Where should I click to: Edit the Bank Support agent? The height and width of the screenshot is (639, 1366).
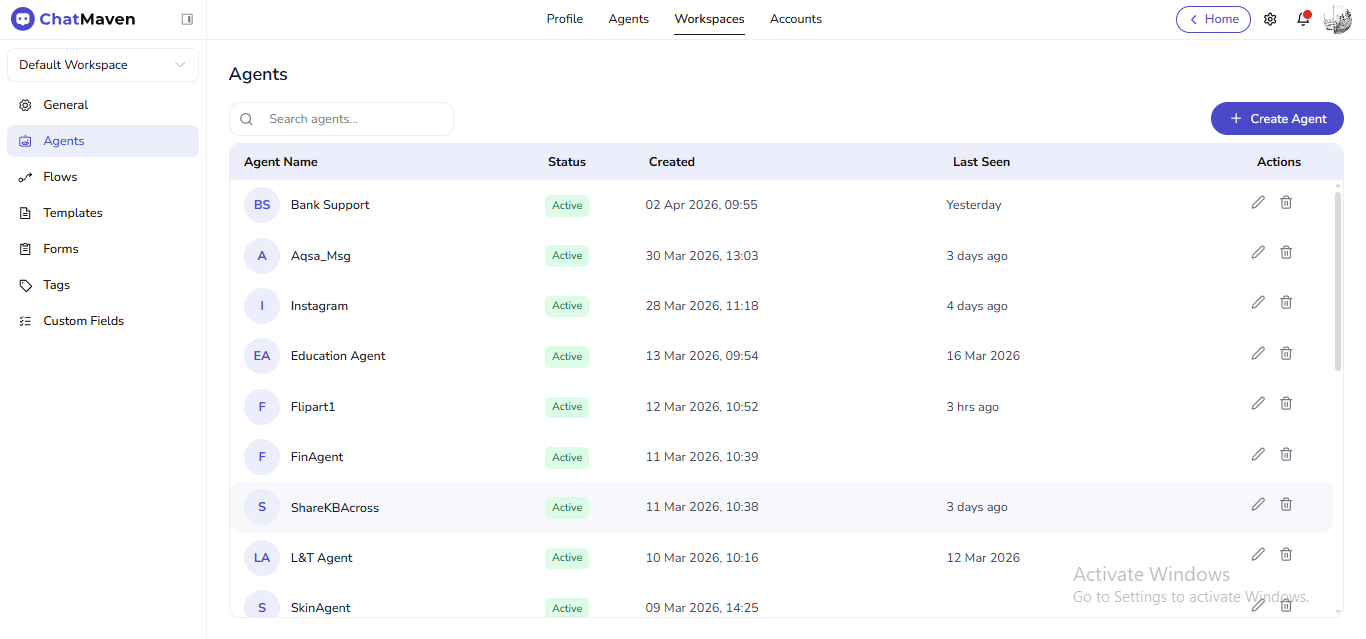pyautogui.click(x=1257, y=202)
